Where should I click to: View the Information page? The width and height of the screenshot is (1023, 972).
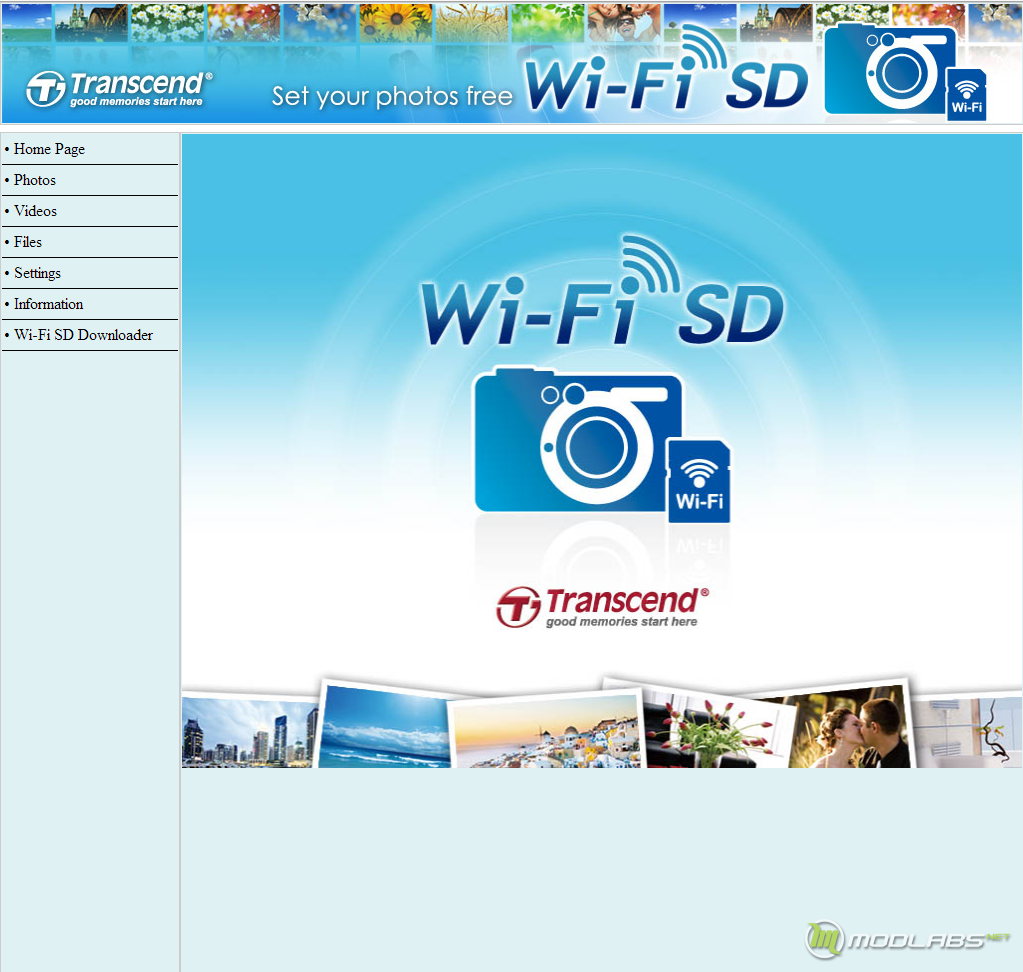pyautogui.click(x=48, y=304)
